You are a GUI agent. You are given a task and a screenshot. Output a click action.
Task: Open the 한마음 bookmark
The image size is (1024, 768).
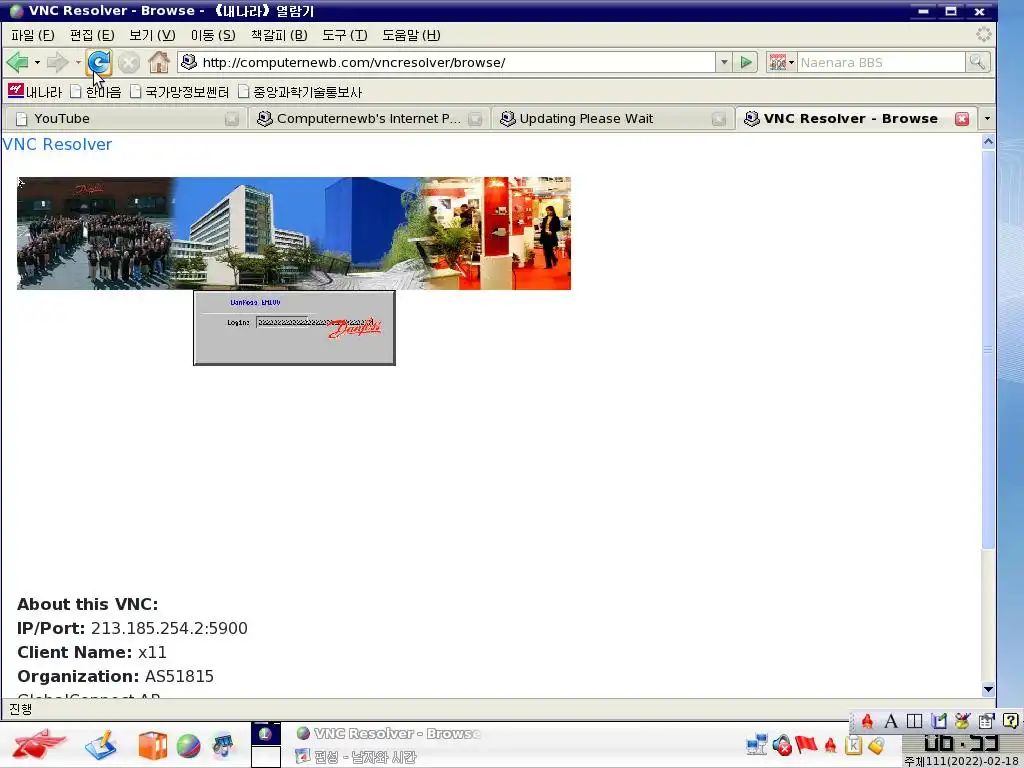point(95,92)
